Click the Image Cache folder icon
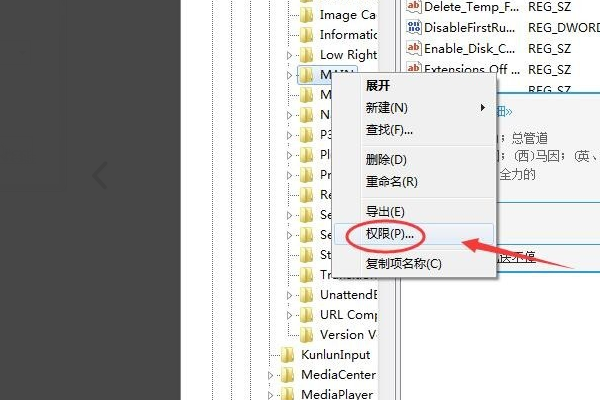Image resolution: width=600 pixels, height=400 pixels. coord(307,15)
